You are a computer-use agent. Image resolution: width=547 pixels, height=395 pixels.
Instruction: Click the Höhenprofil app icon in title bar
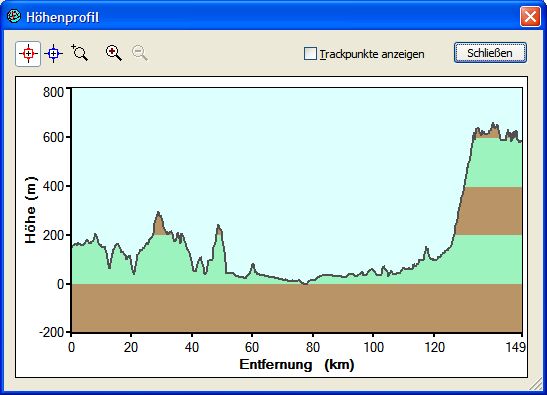(x=14, y=16)
